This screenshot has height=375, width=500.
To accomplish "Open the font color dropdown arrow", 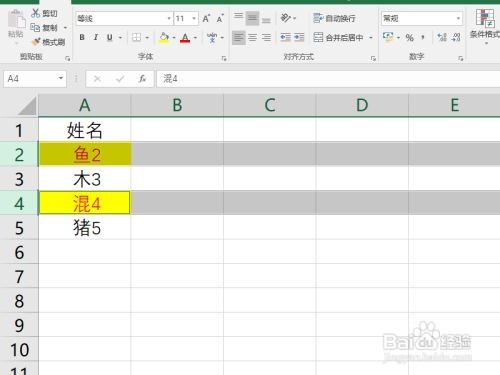I will [x=195, y=37].
